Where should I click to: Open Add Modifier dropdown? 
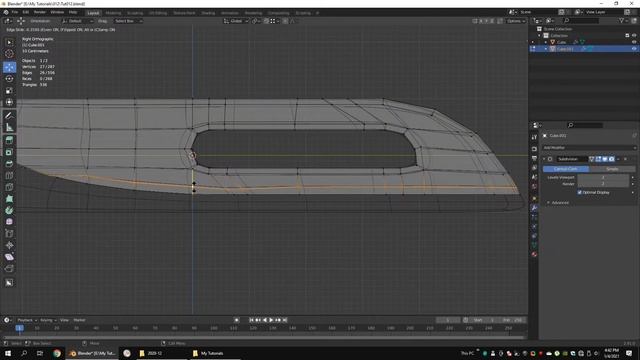point(589,148)
